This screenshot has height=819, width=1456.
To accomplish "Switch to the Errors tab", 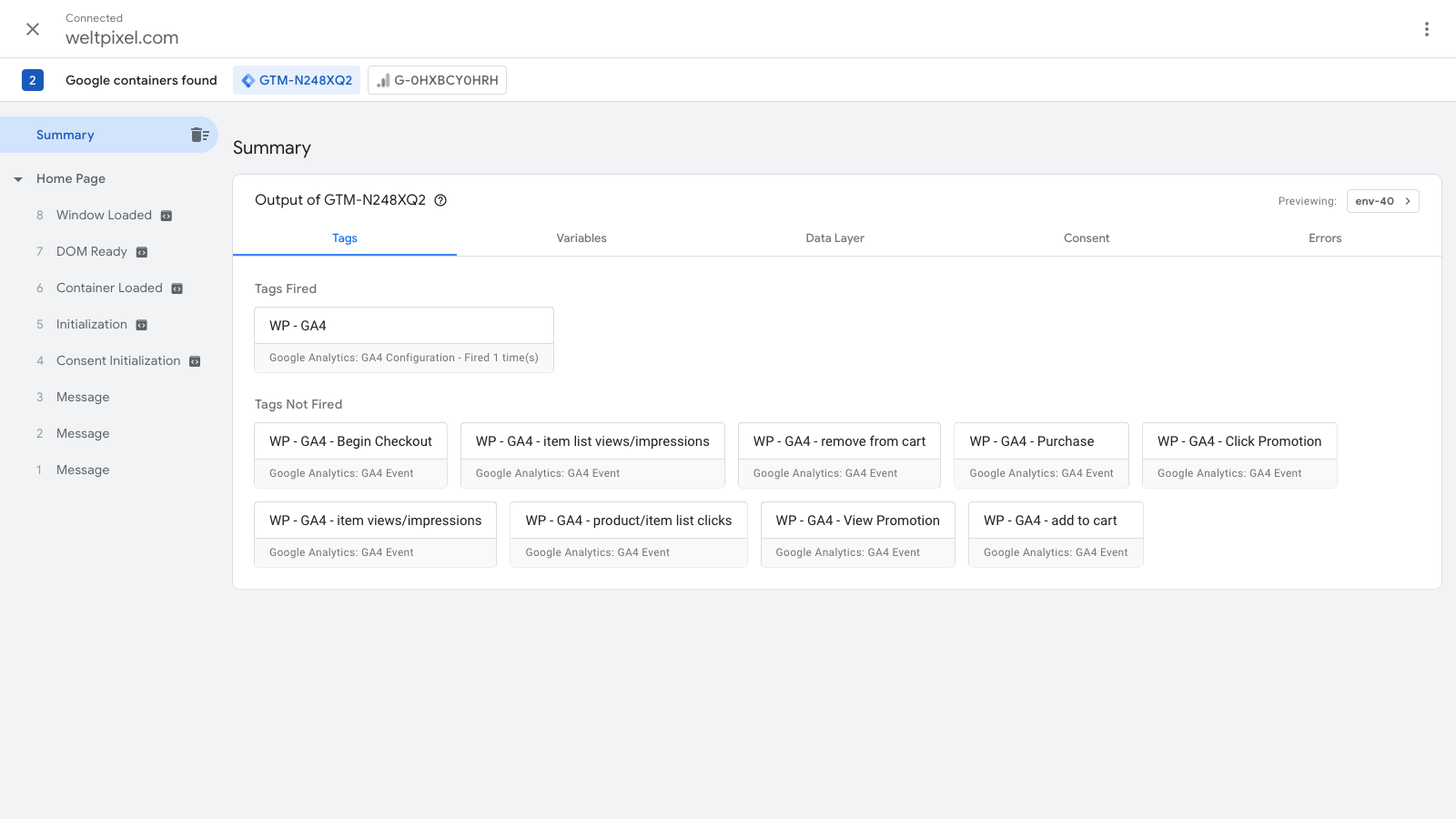I will click(1325, 238).
